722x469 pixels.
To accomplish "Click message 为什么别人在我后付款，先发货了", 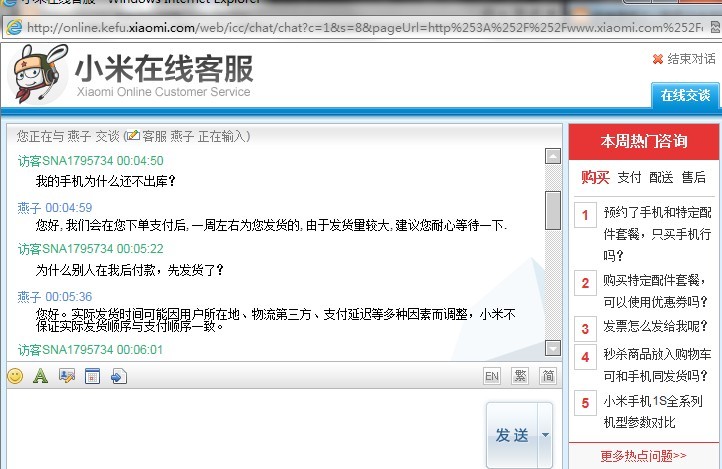I will tap(129, 270).
